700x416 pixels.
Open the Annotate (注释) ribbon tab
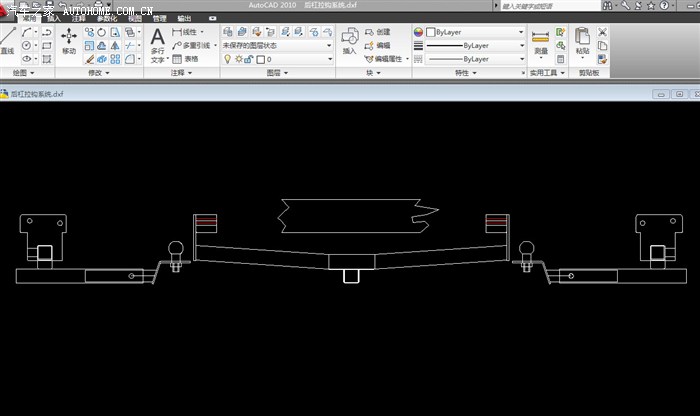tap(79, 18)
